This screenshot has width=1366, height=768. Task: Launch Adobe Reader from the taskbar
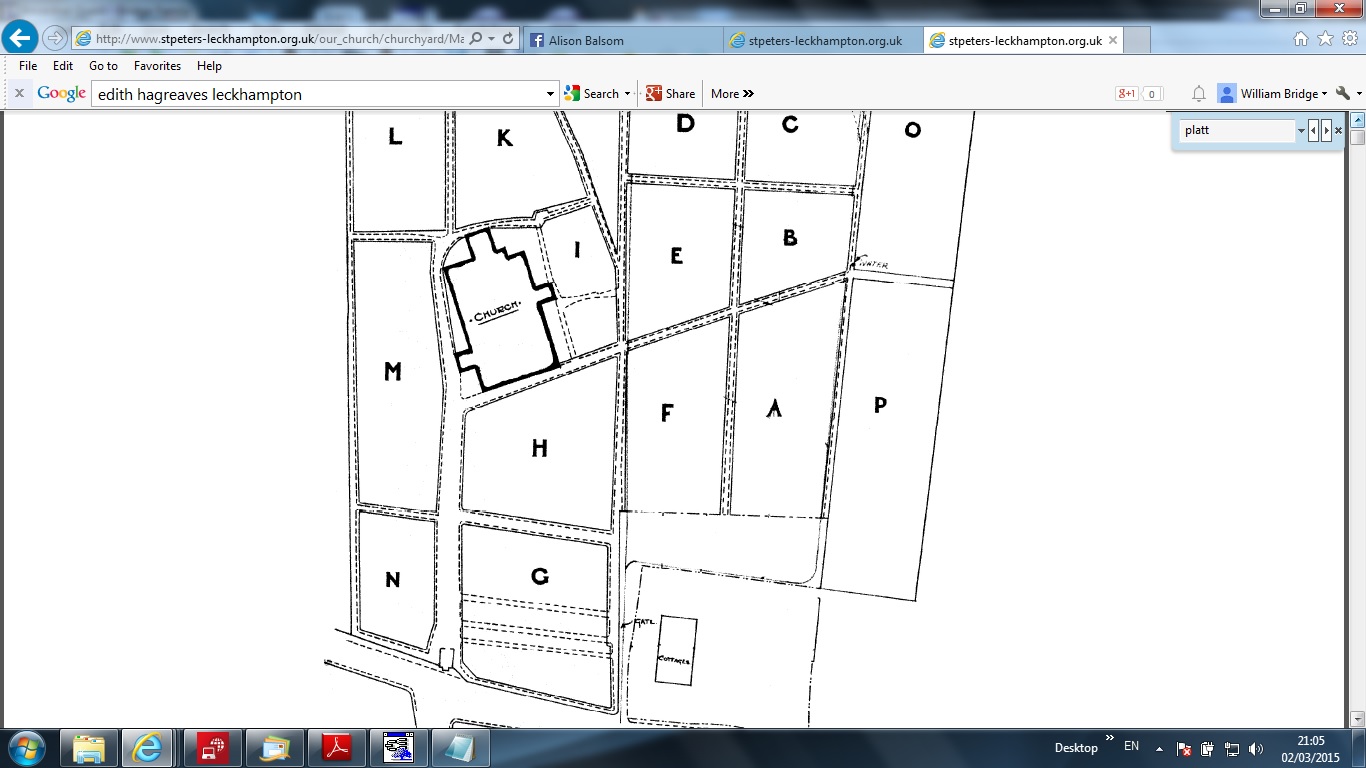pos(335,747)
